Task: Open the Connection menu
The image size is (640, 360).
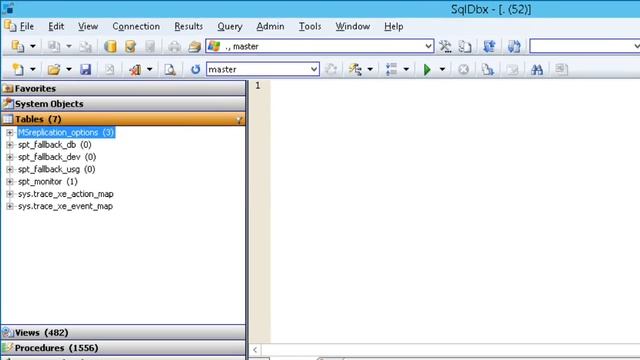Action: tap(136, 27)
